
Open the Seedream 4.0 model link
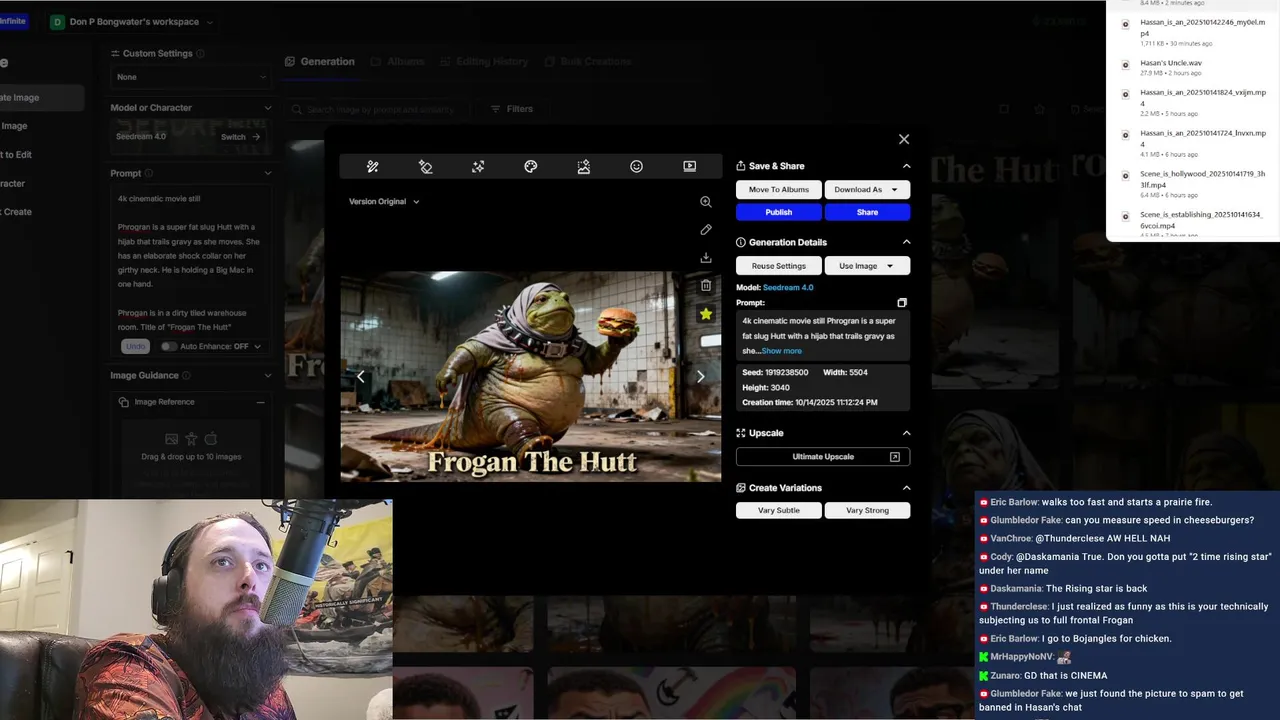[788, 288]
